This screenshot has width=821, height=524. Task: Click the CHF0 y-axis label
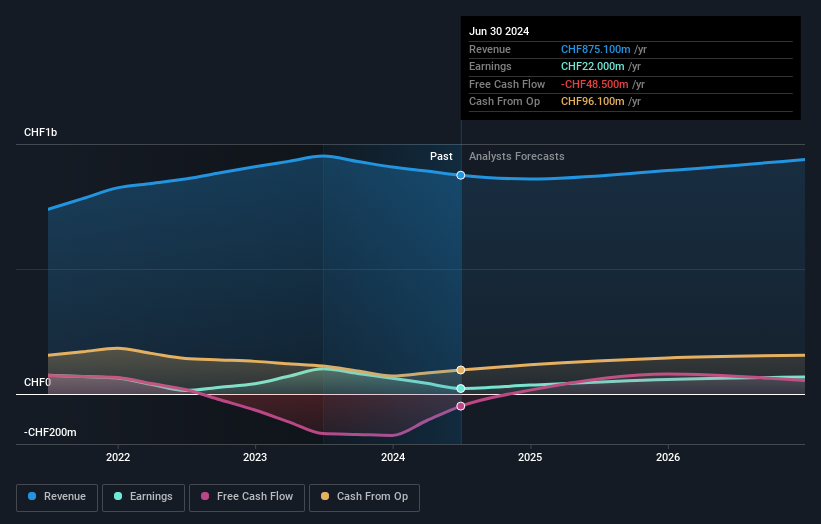pos(37,383)
